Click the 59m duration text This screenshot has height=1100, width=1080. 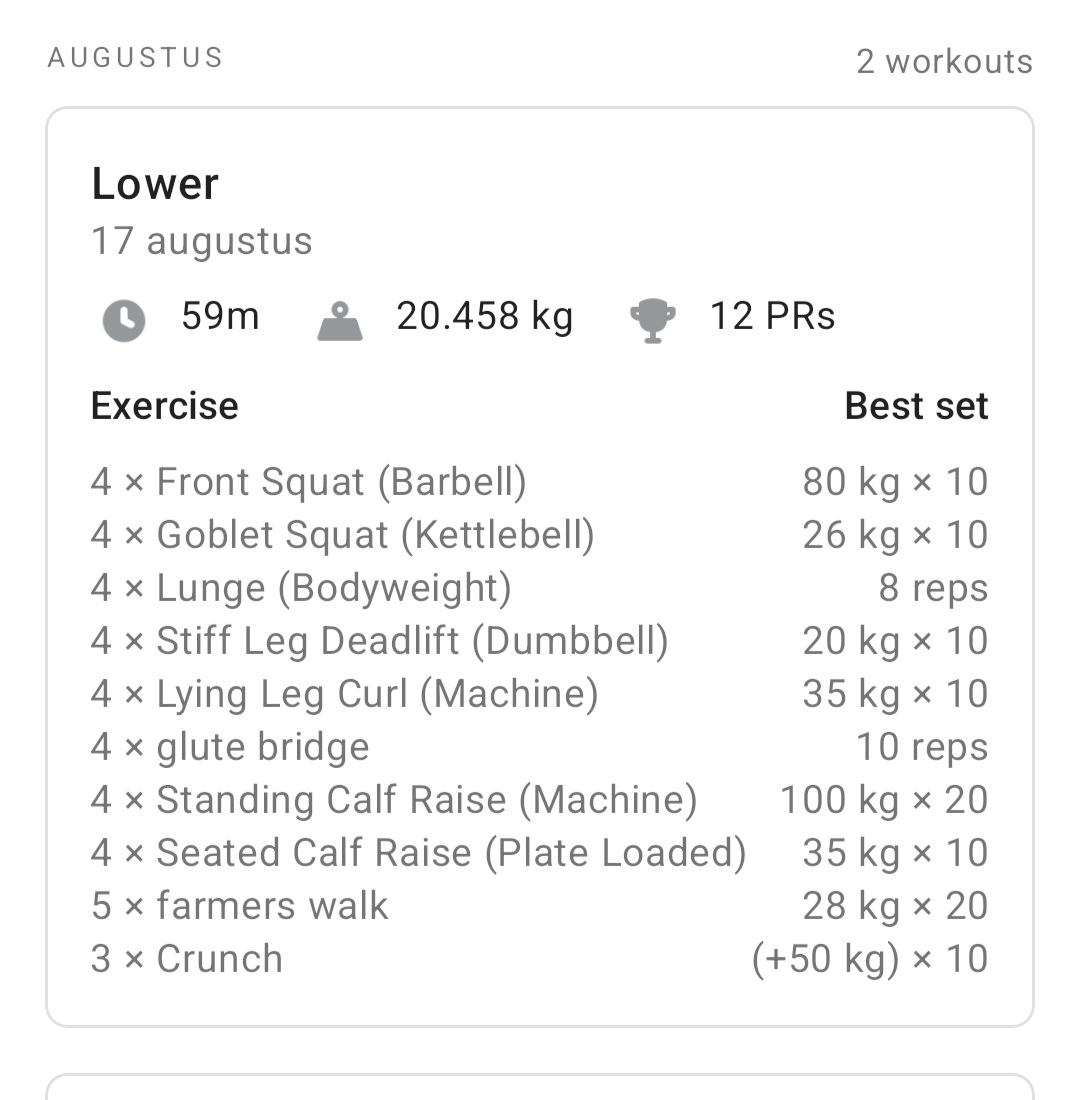coord(220,317)
